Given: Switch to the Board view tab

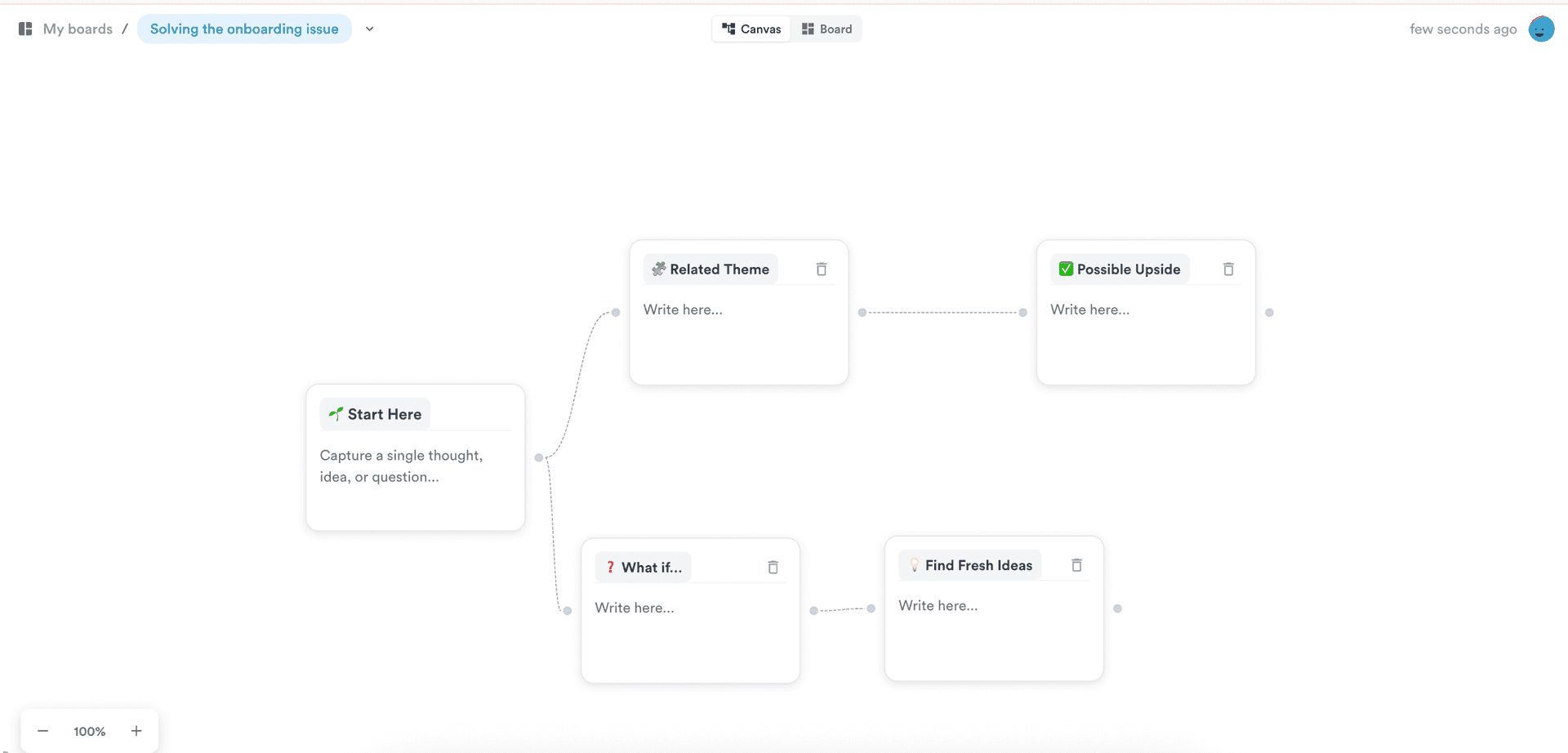Looking at the screenshot, I should coord(826,29).
